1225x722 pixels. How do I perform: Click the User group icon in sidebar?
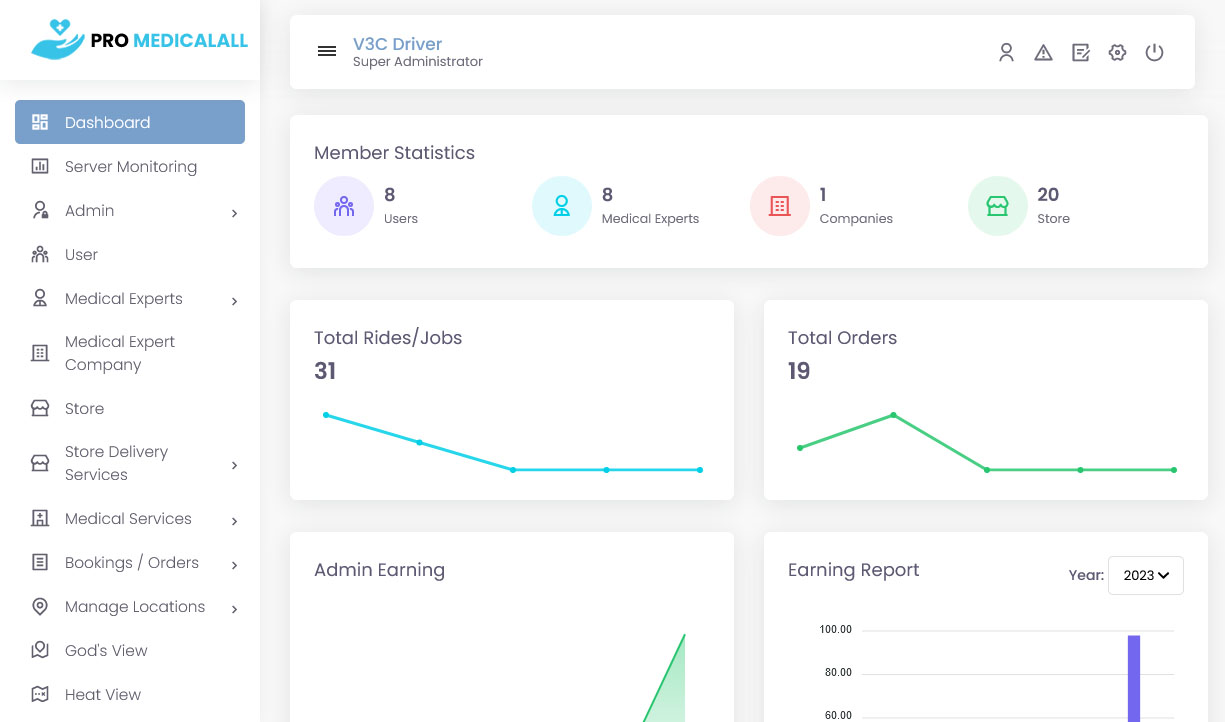[x=40, y=254]
